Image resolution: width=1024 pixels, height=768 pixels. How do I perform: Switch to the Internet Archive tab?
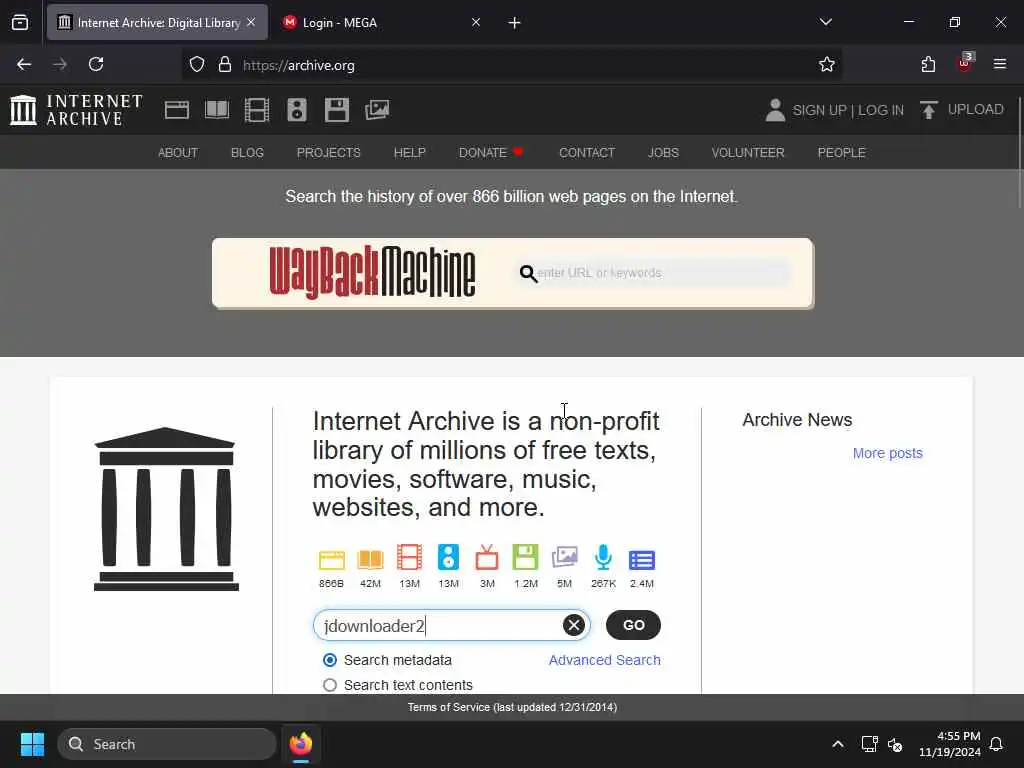coord(157,22)
